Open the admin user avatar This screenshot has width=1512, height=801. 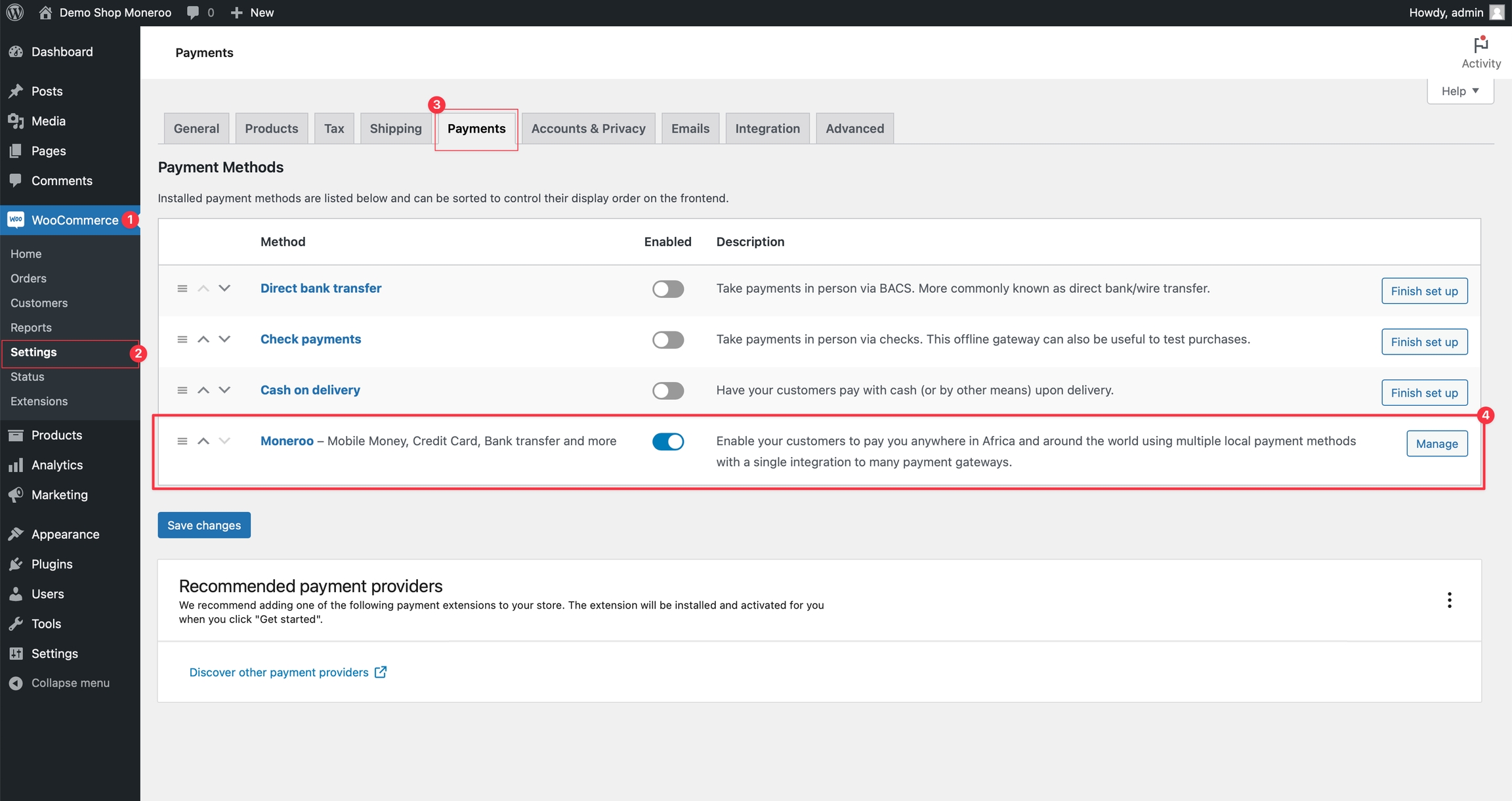coord(1497,12)
